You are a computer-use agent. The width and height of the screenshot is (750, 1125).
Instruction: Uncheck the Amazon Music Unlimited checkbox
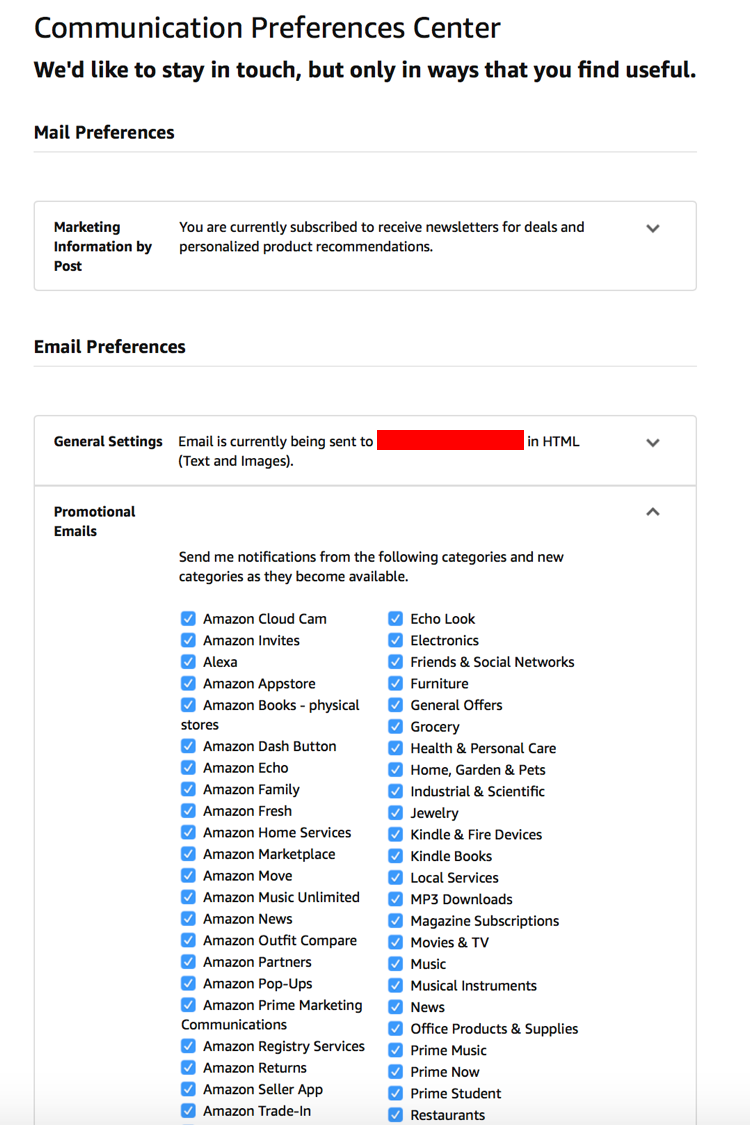(x=188, y=897)
